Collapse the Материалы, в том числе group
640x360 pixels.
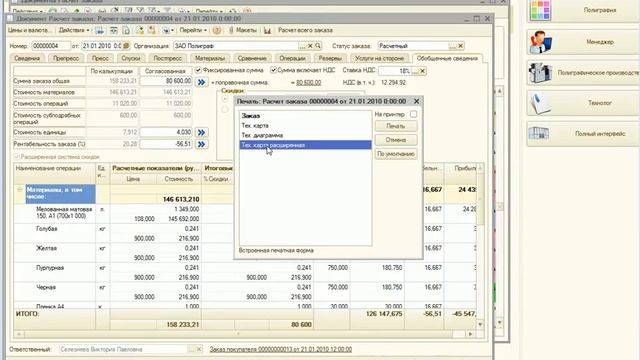point(19,190)
